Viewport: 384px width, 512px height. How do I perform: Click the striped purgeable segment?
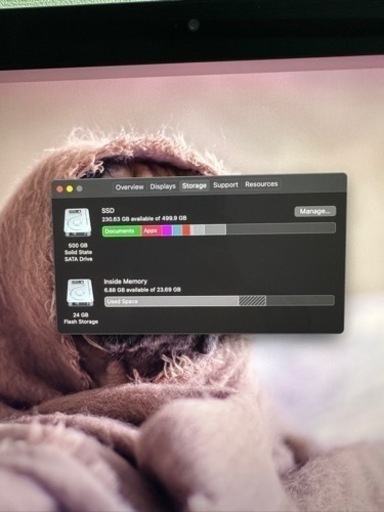252,301
